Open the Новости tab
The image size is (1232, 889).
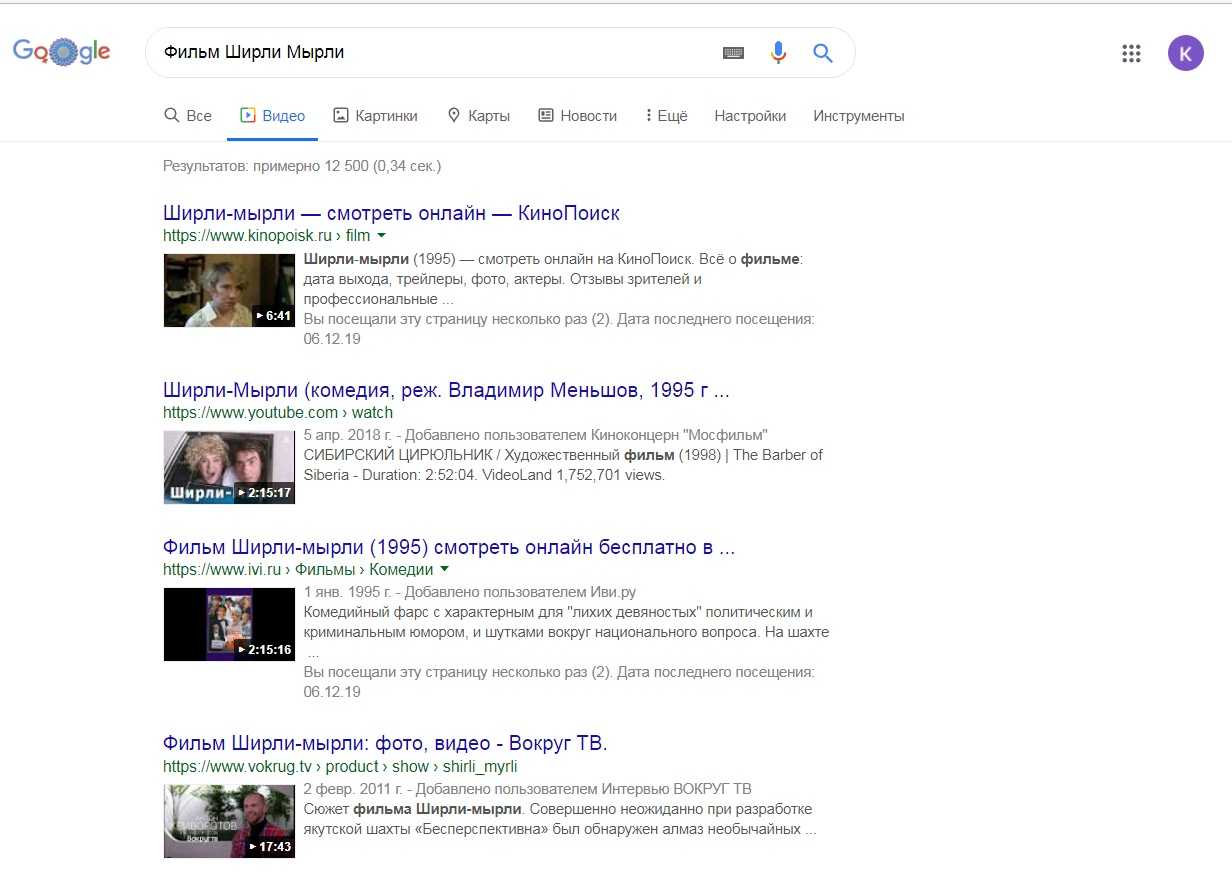click(x=577, y=116)
